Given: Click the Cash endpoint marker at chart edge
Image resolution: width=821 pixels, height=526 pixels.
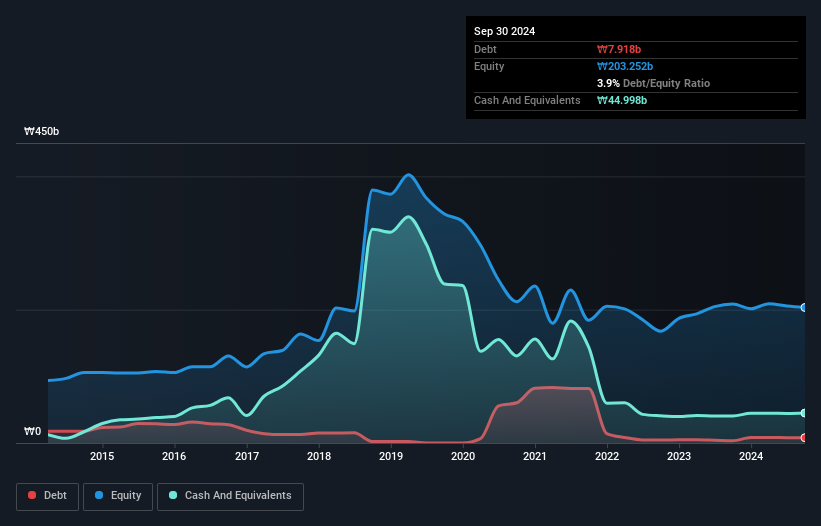Looking at the screenshot, I should 804,413.
